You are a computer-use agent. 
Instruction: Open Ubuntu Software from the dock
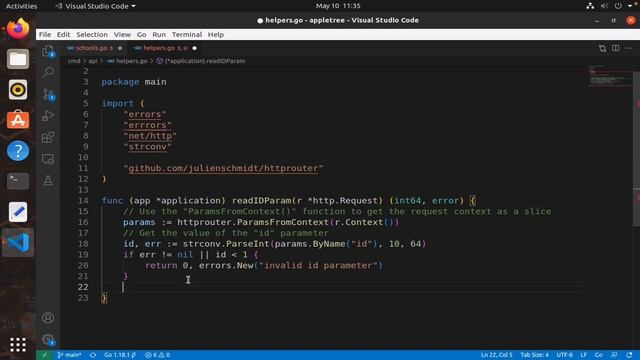click(18, 120)
